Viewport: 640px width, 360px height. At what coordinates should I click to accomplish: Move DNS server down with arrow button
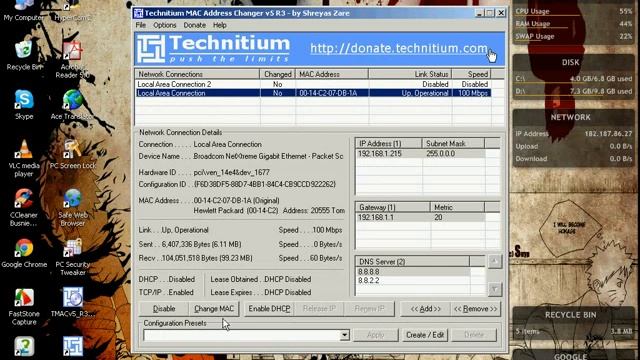(x=494, y=289)
